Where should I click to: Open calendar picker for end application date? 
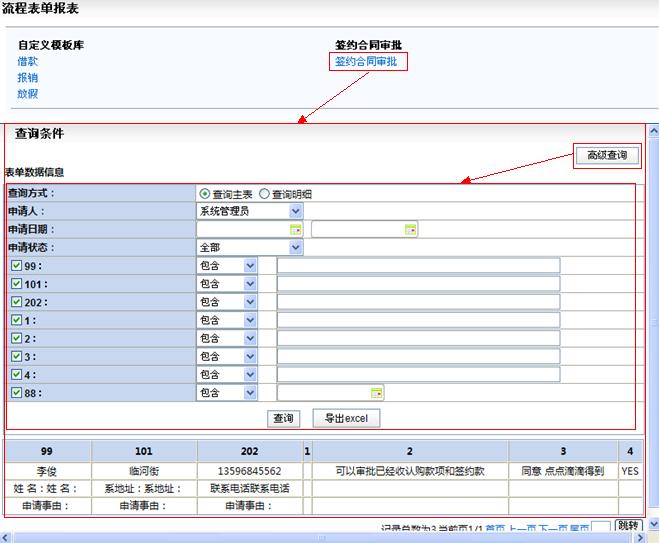pyautogui.click(x=410, y=230)
